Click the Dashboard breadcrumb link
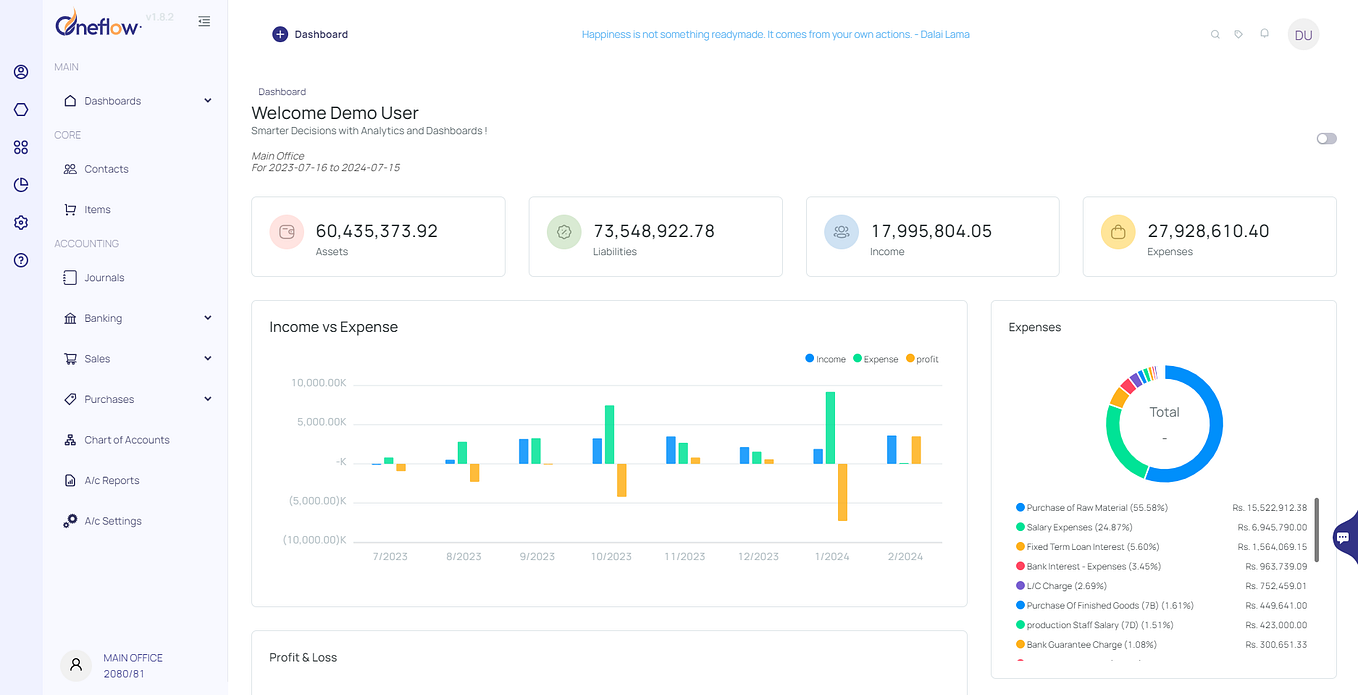Screen dimensions: 1358x695 282,92
